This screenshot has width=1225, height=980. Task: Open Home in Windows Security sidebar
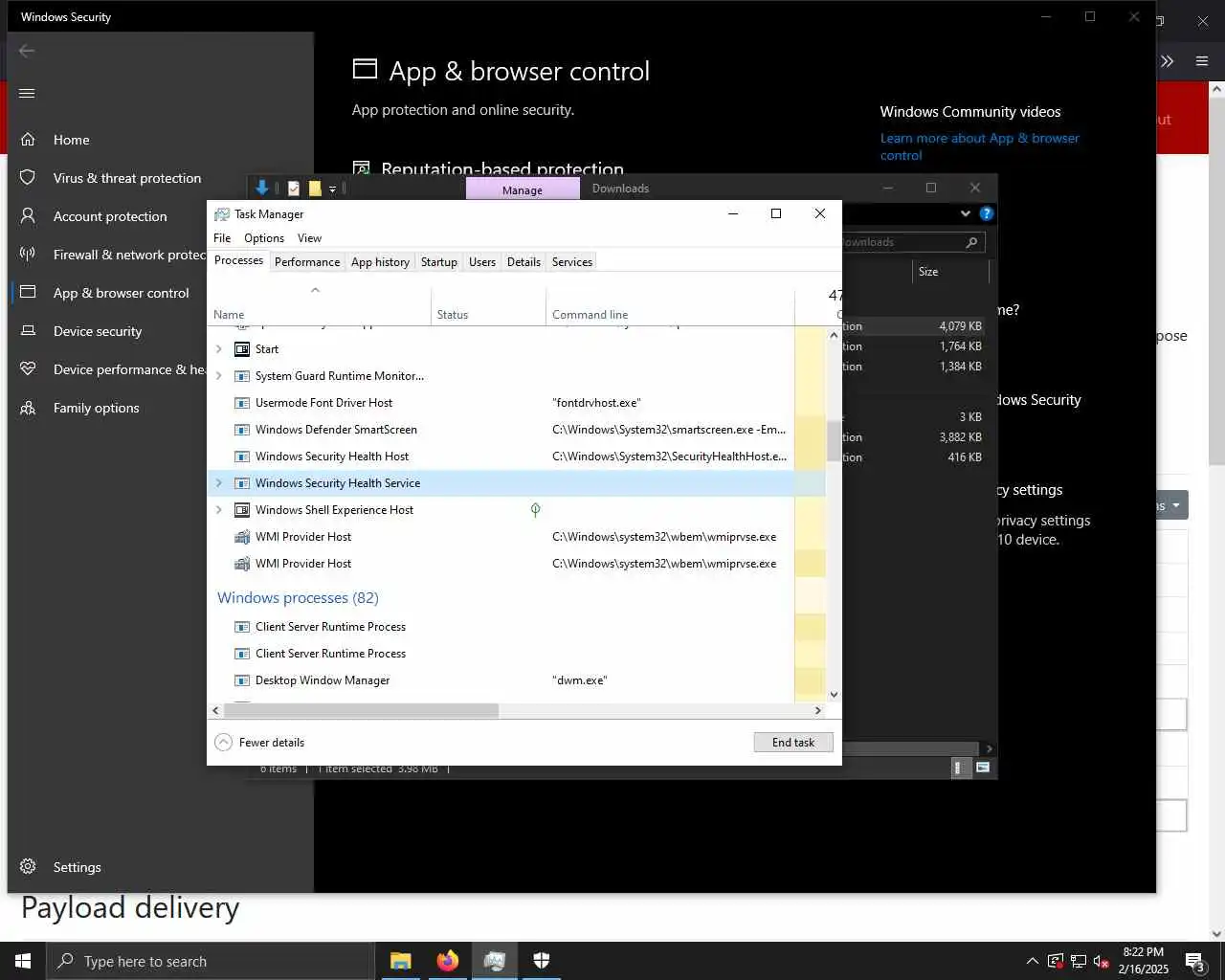coord(71,140)
